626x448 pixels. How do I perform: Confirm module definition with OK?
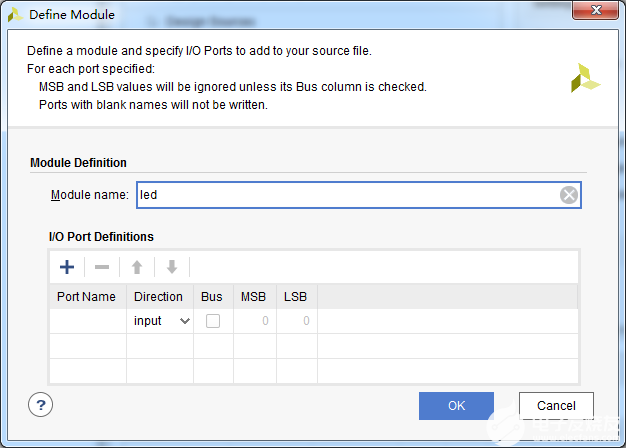456,405
